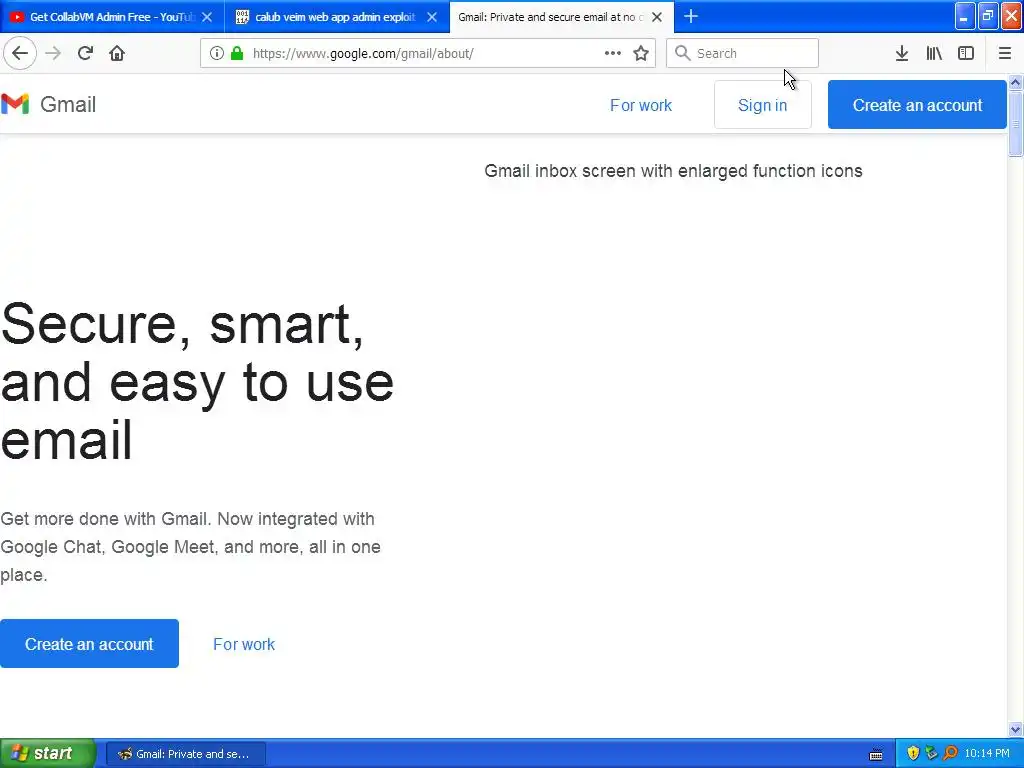Viewport: 1024px width, 768px height.
Task: Open the Downloads arrow in toolbar
Action: (902, 53)
